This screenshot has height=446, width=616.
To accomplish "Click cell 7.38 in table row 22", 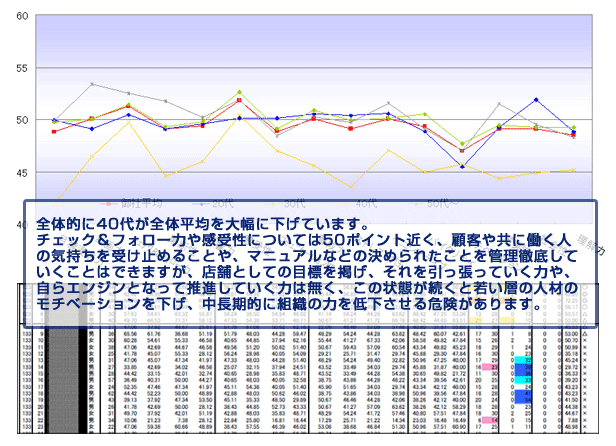I will 182,420.
